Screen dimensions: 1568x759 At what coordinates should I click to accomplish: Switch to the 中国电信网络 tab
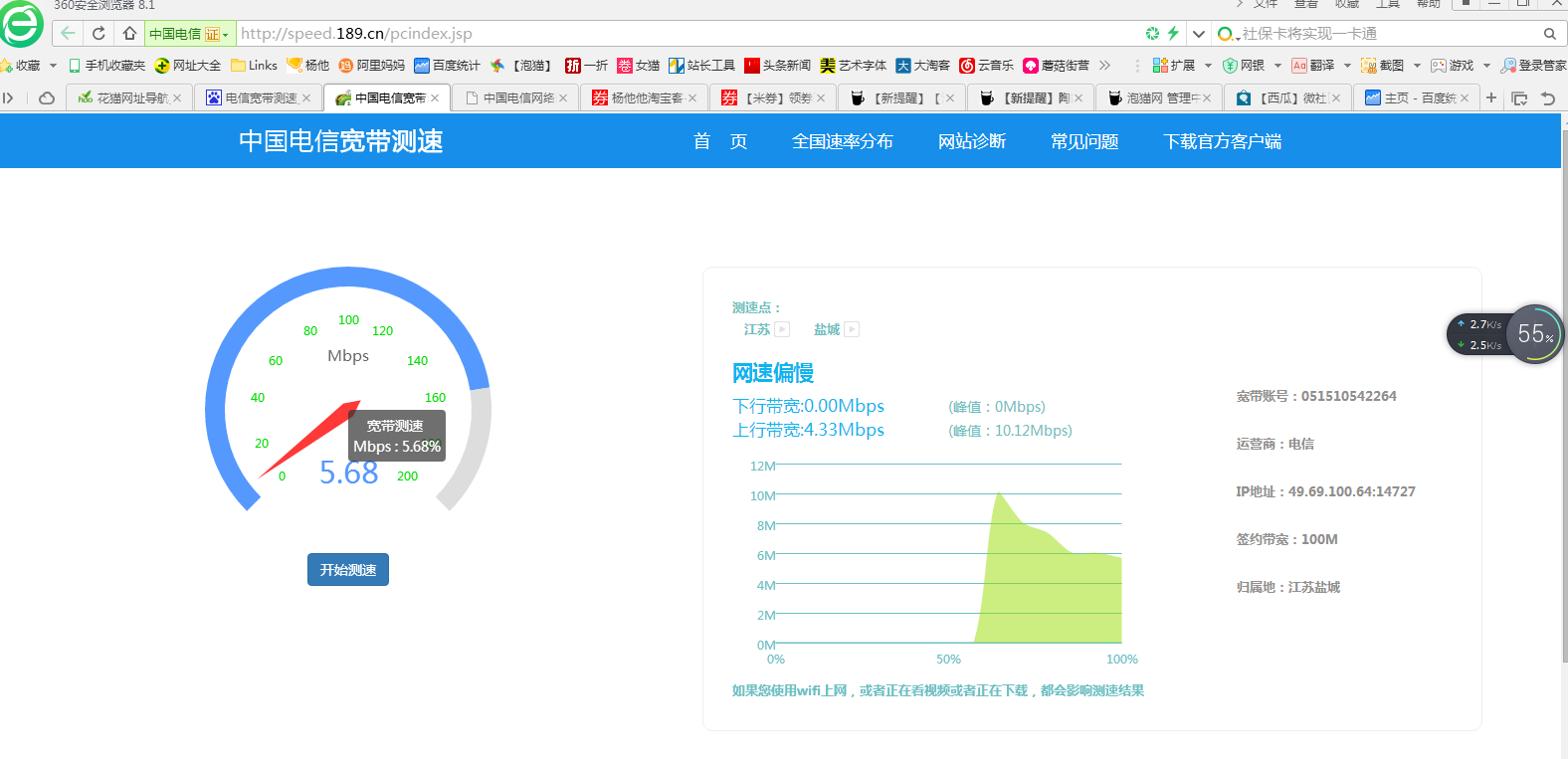pyautogui.click(x=515, y=97)
